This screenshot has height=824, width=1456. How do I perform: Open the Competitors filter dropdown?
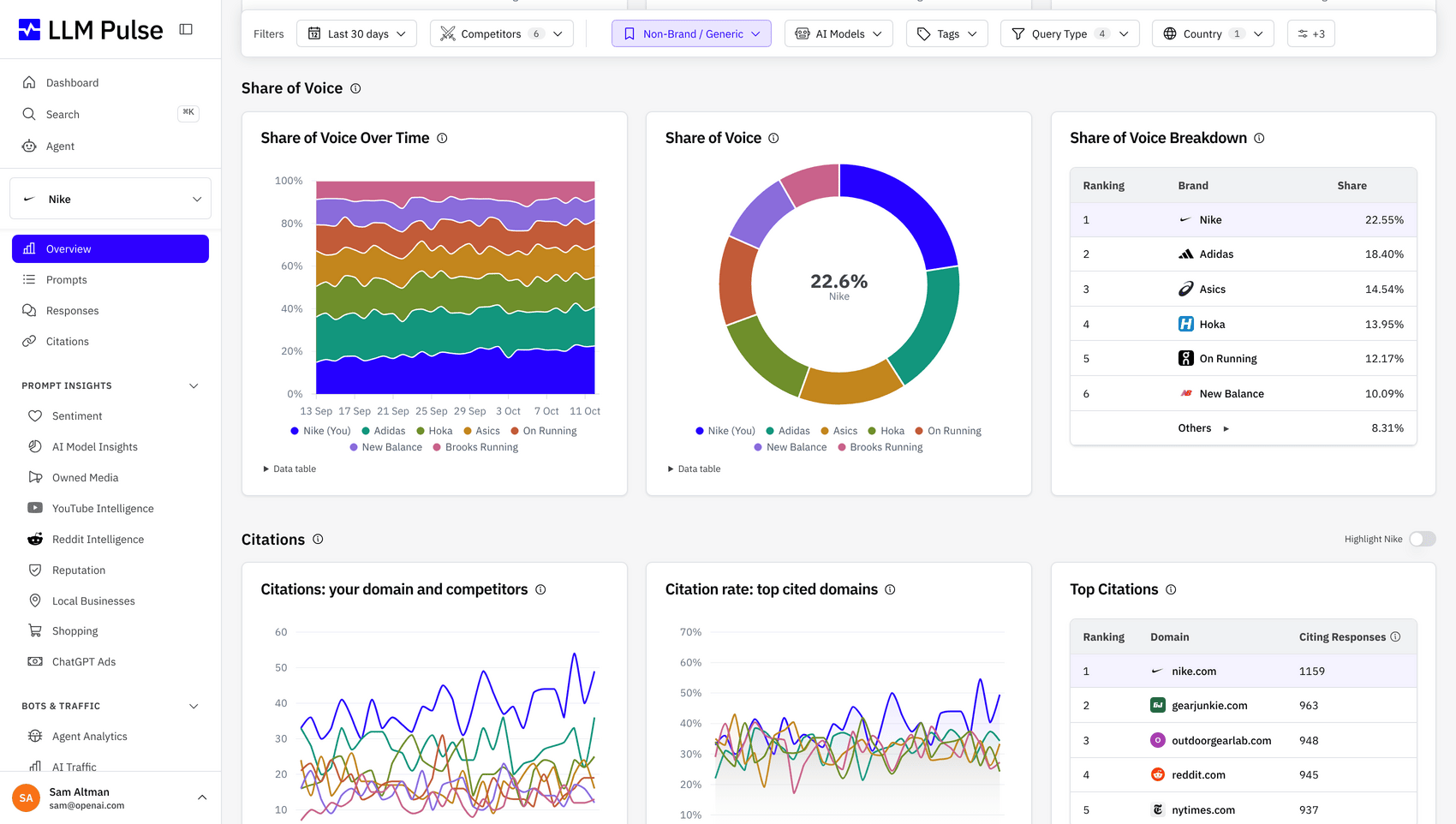point(502,33)
